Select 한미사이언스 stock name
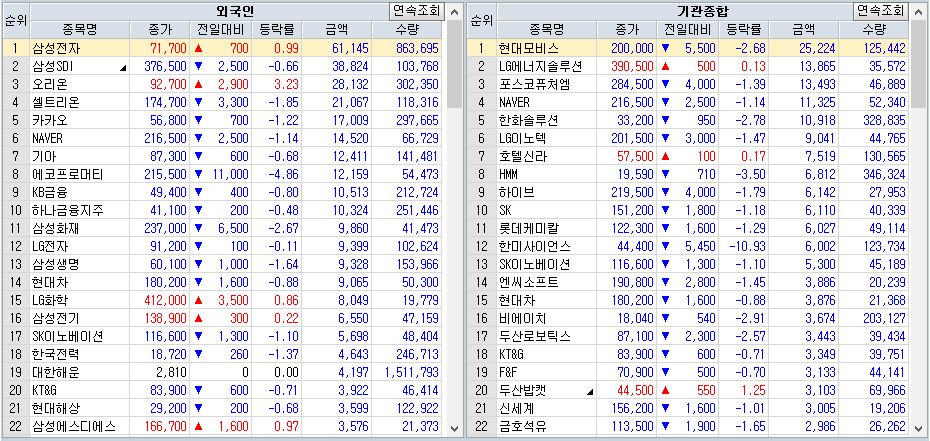 click(536, 247)
